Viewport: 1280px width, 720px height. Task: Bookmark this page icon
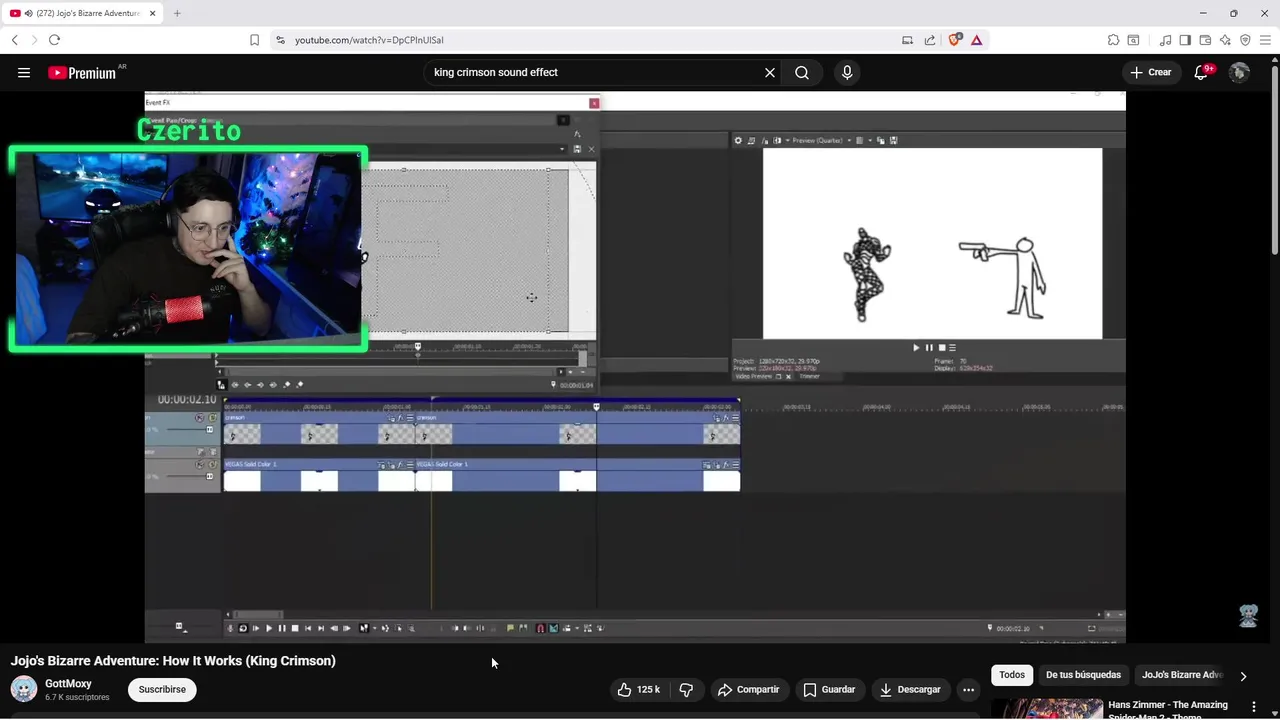[x=254, y=40]
